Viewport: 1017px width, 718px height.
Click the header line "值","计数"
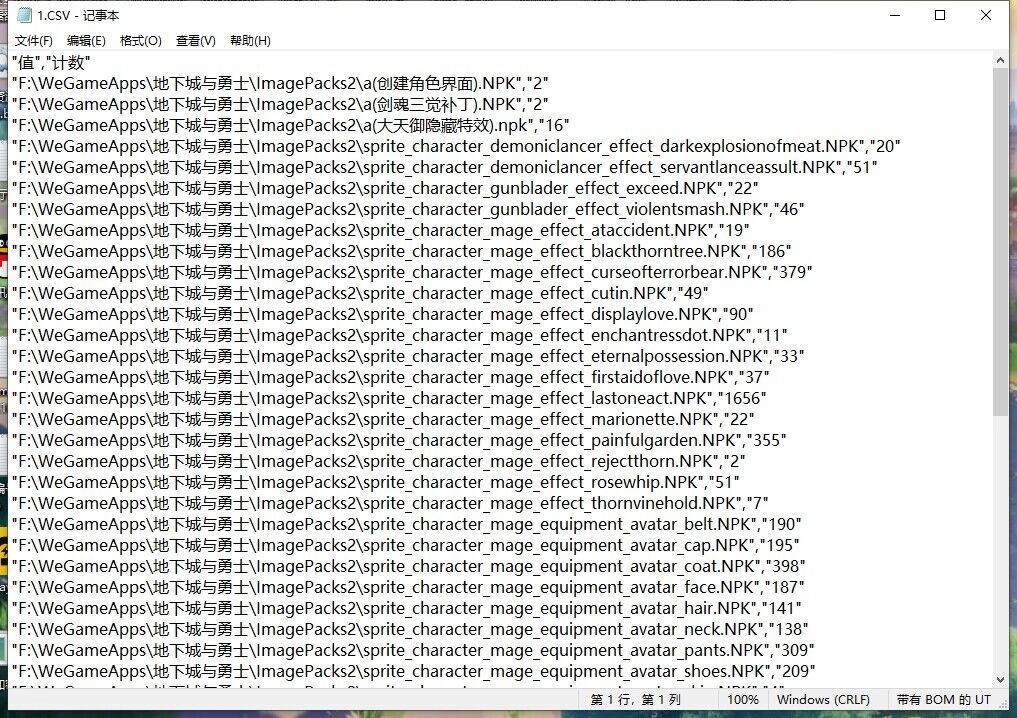click(51, 63)
